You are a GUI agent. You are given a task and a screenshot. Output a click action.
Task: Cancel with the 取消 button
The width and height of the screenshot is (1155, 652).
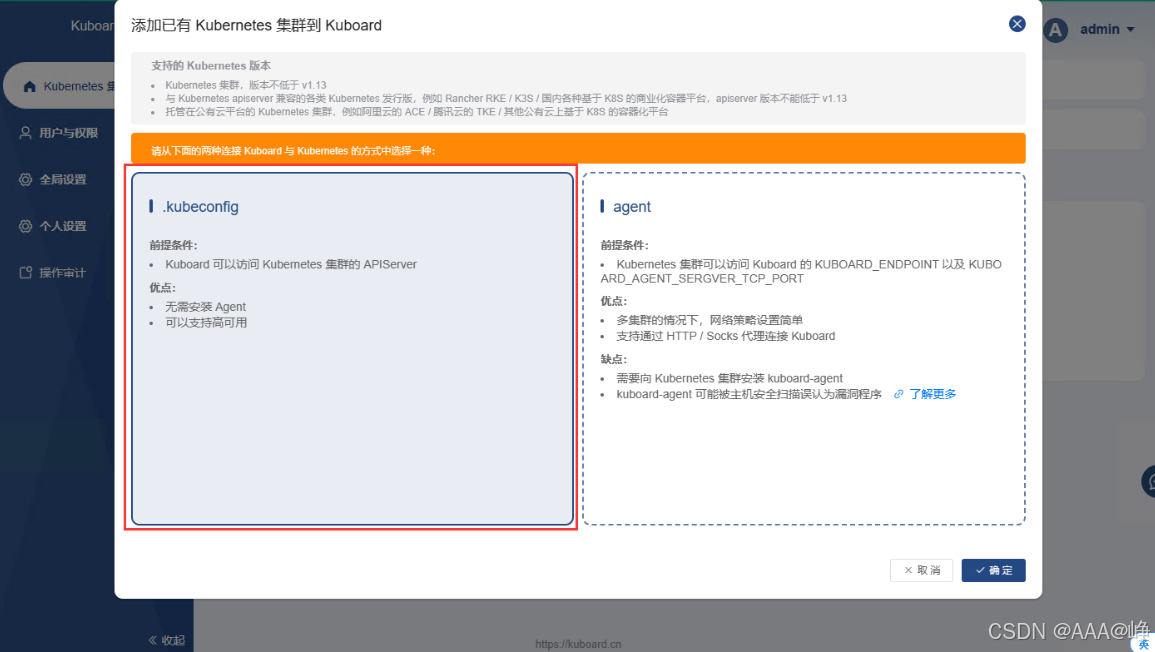coord(921,570)
